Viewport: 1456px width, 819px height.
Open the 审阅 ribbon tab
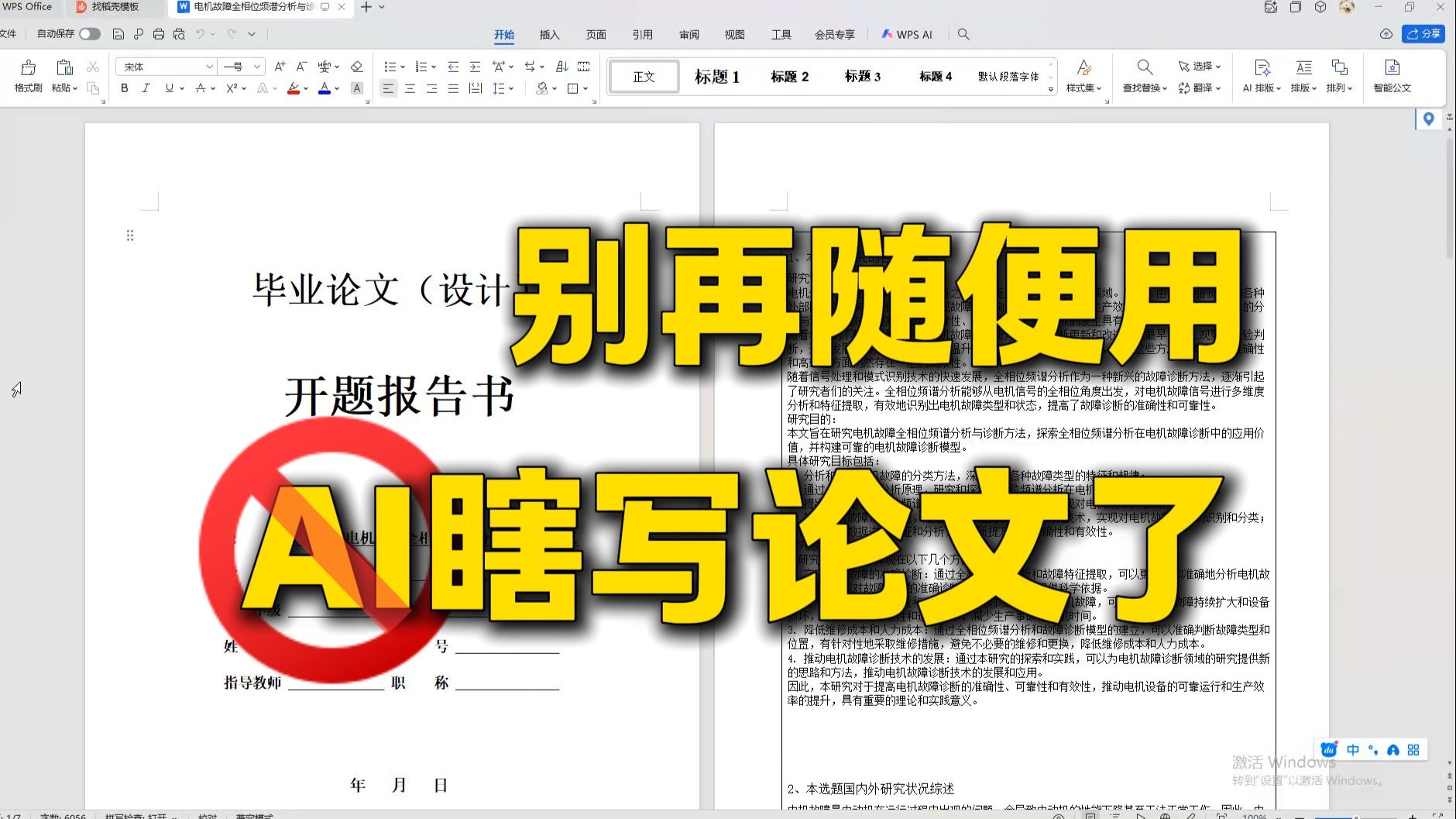coord(689,34)
